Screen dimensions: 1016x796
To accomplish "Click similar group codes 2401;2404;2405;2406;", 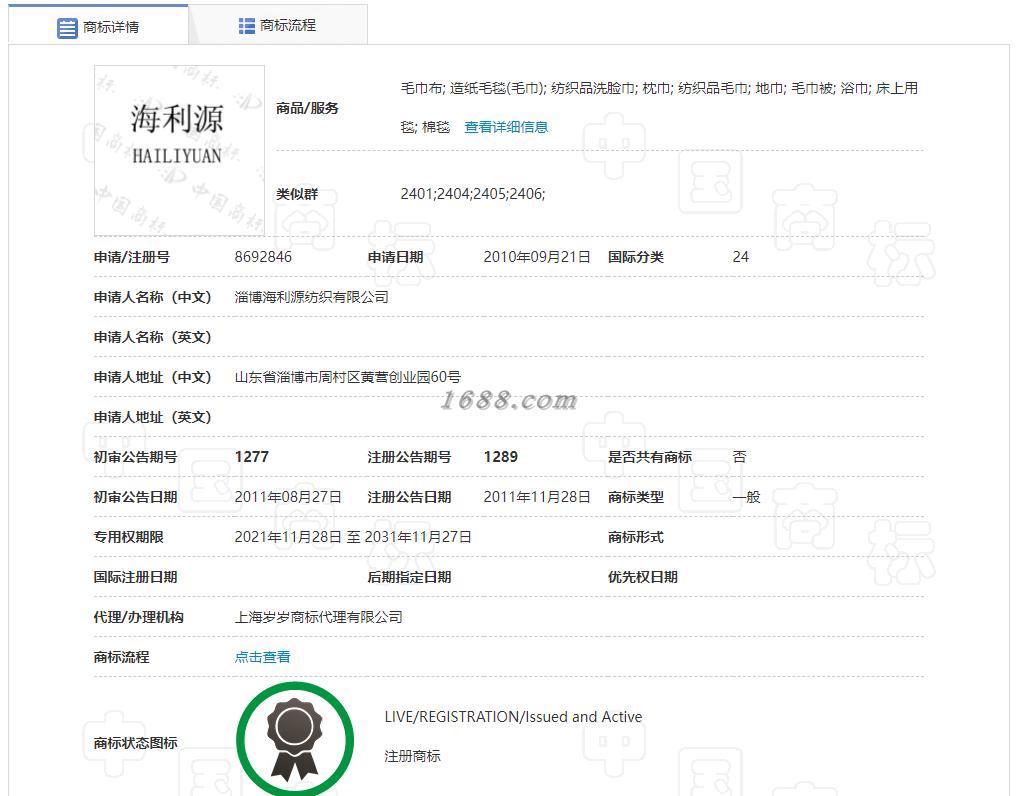I will coord(473,194).
